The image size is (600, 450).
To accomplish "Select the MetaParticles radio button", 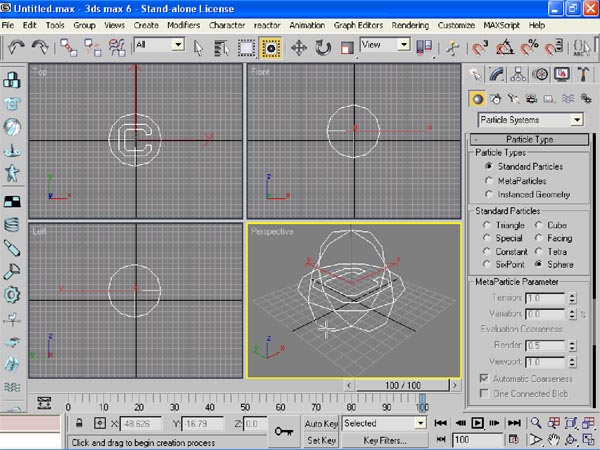I will 487,180.
